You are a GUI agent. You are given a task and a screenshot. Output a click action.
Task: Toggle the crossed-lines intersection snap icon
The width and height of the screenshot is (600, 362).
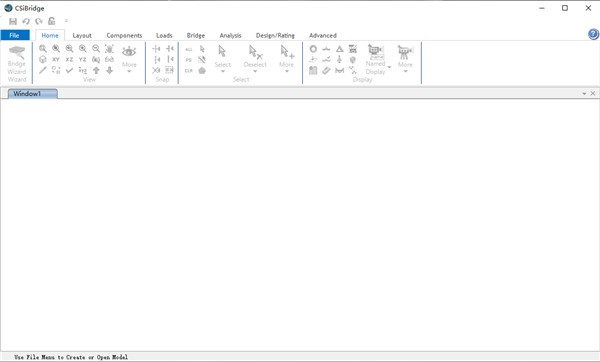pos(157,70)
